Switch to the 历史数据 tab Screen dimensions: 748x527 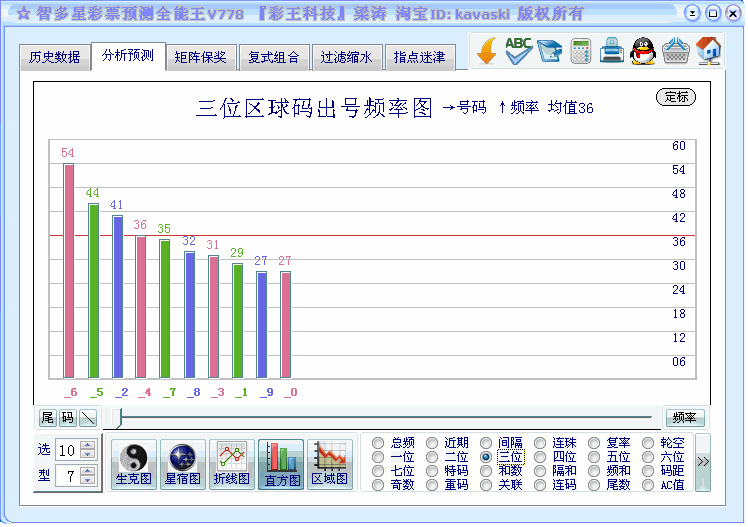pyautogui.click(x=54, y=57)
